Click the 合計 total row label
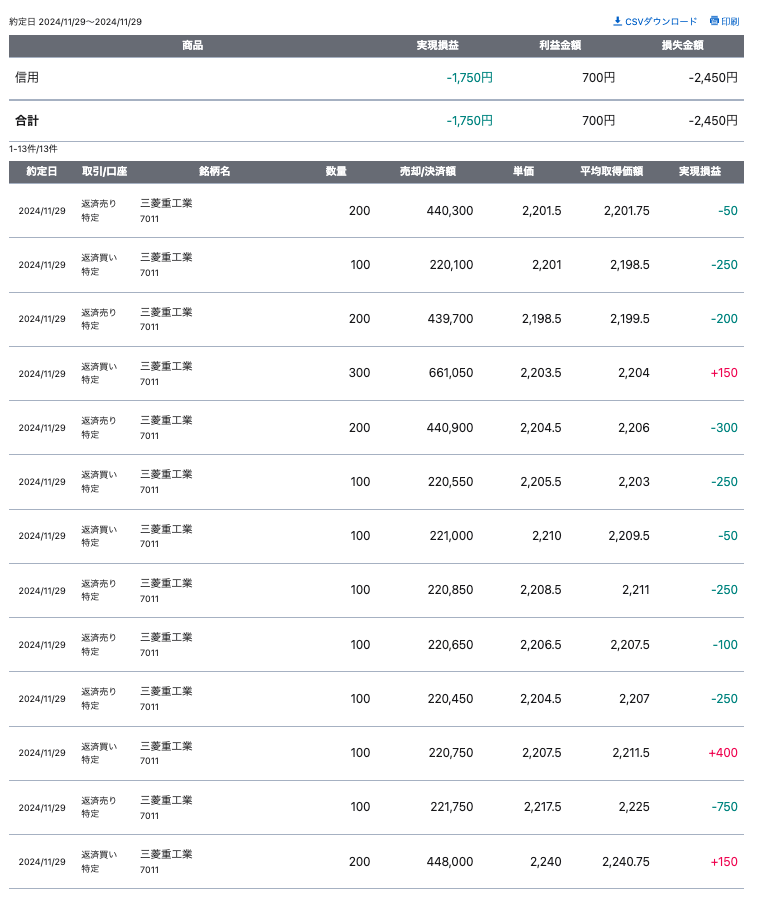Screen dimensions: 782x901 point(27,121)
